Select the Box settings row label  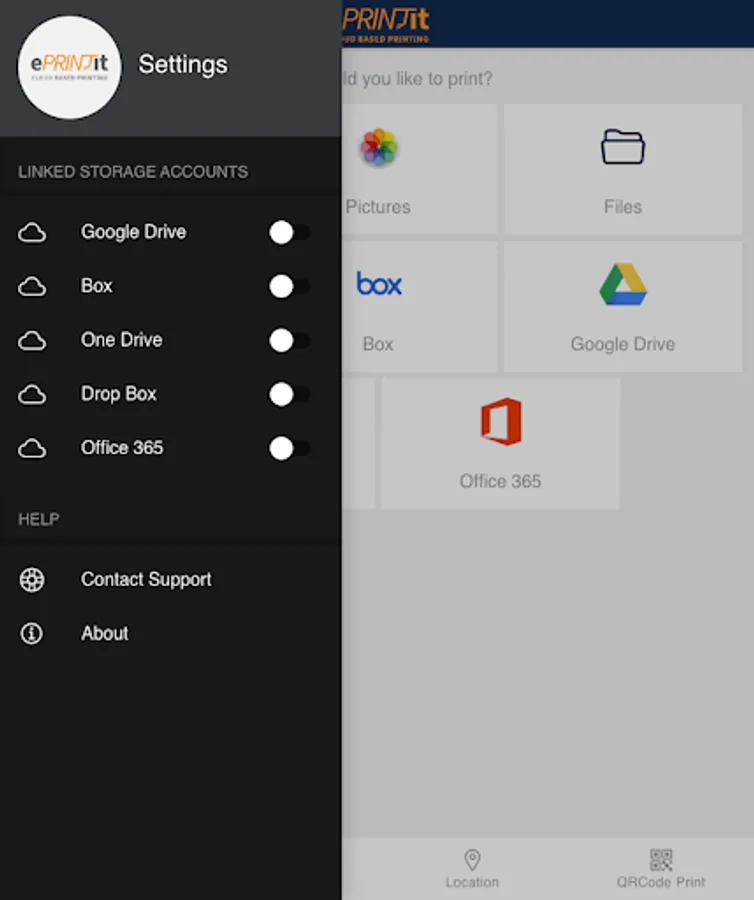pyautogui.click(x=96, y=286)
